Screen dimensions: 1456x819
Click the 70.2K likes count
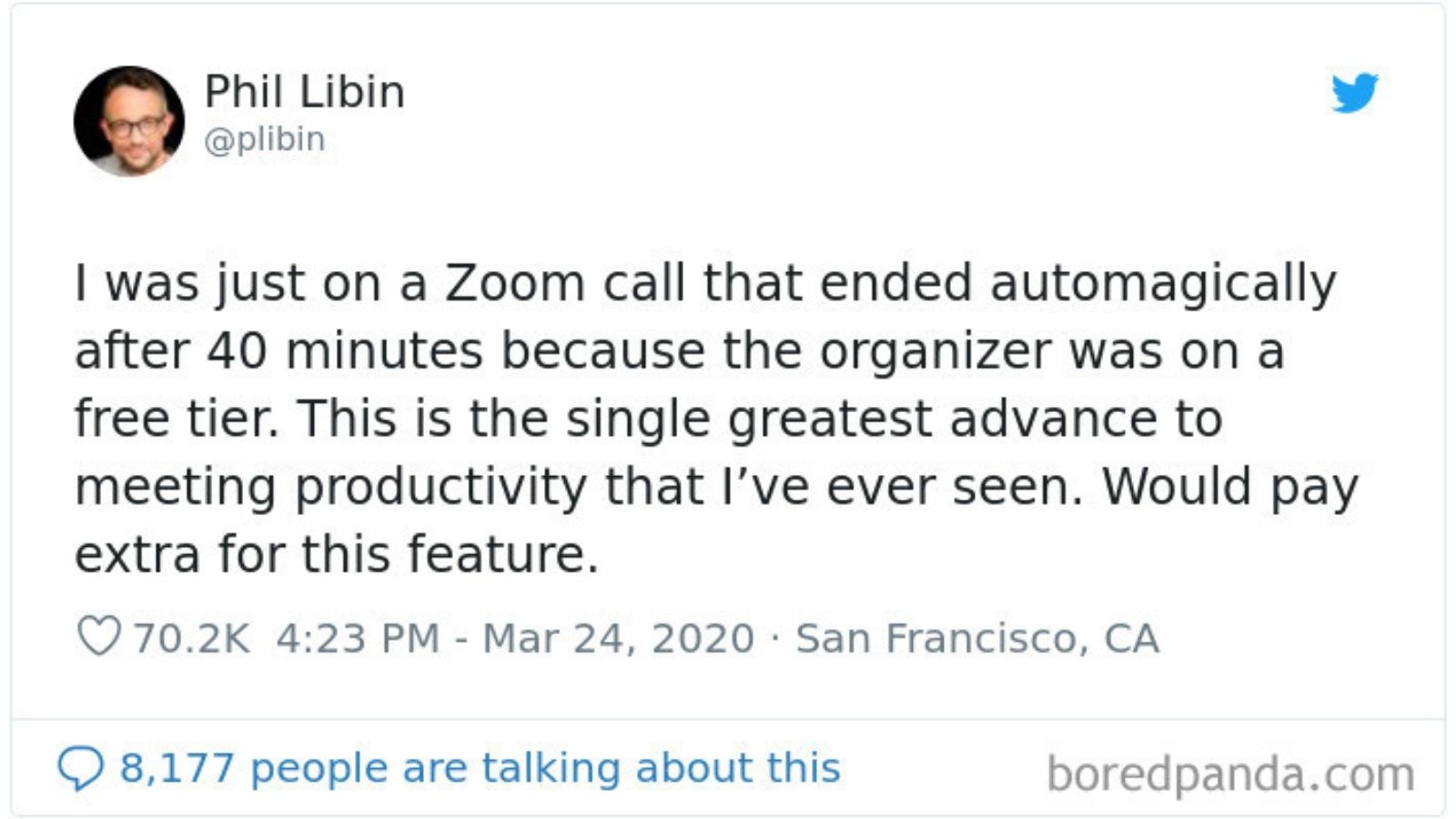191,638
